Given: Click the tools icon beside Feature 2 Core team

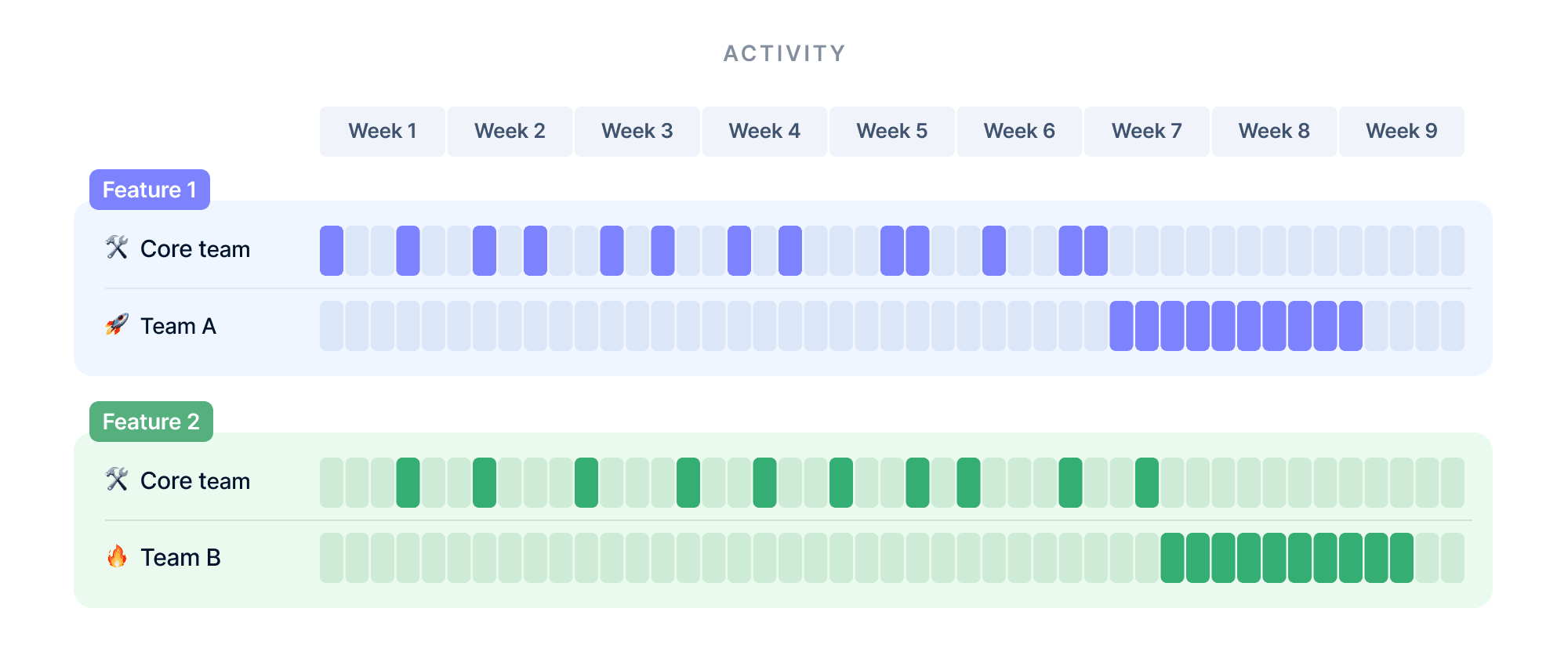Looking at the screenshot, I should click(x=117, y=480).
